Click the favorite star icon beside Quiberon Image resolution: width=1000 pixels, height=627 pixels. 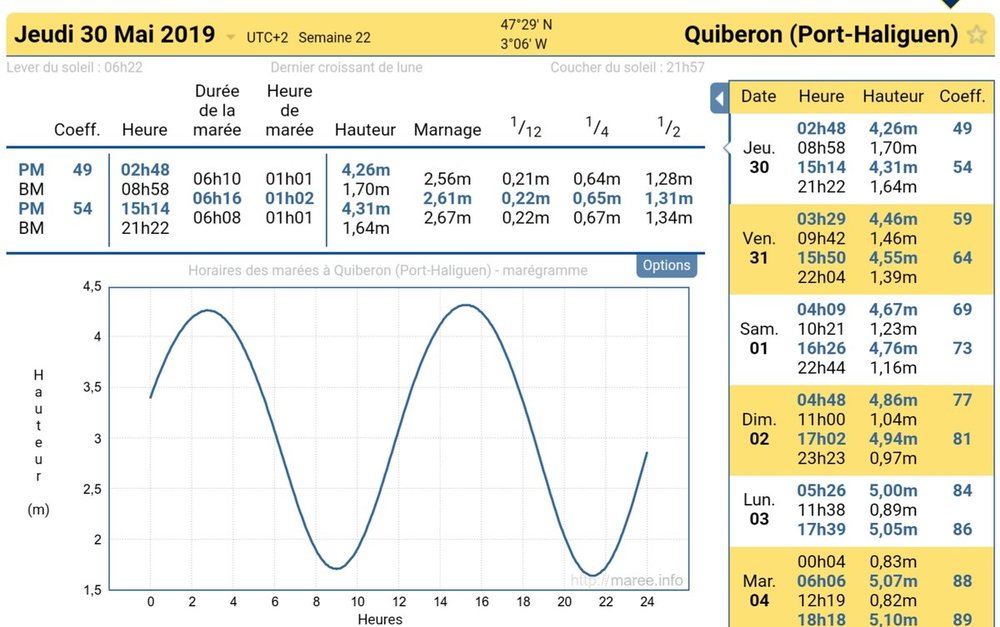coord(976,34)
